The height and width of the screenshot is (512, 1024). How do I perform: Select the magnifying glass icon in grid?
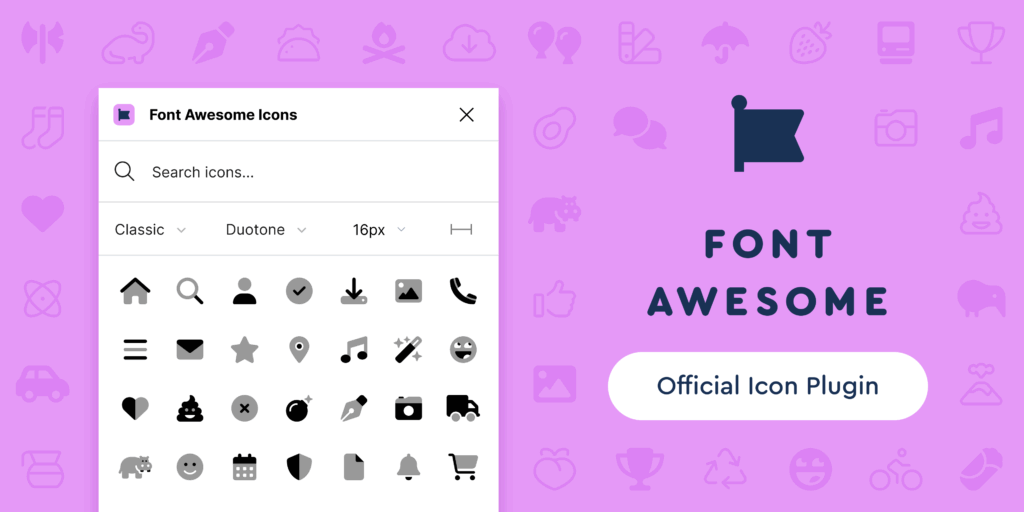click(190, 291)
